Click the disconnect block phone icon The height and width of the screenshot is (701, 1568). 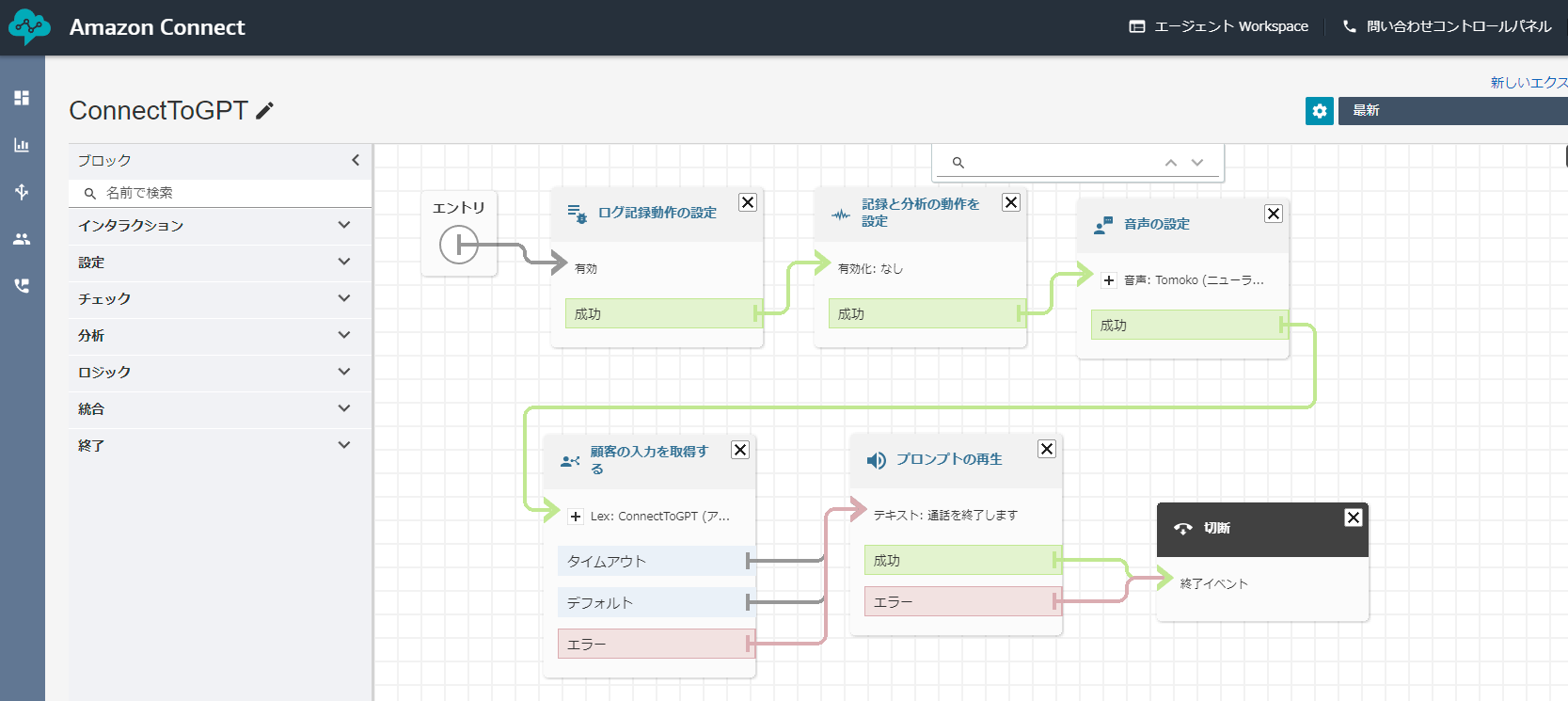coord(1183,529)
